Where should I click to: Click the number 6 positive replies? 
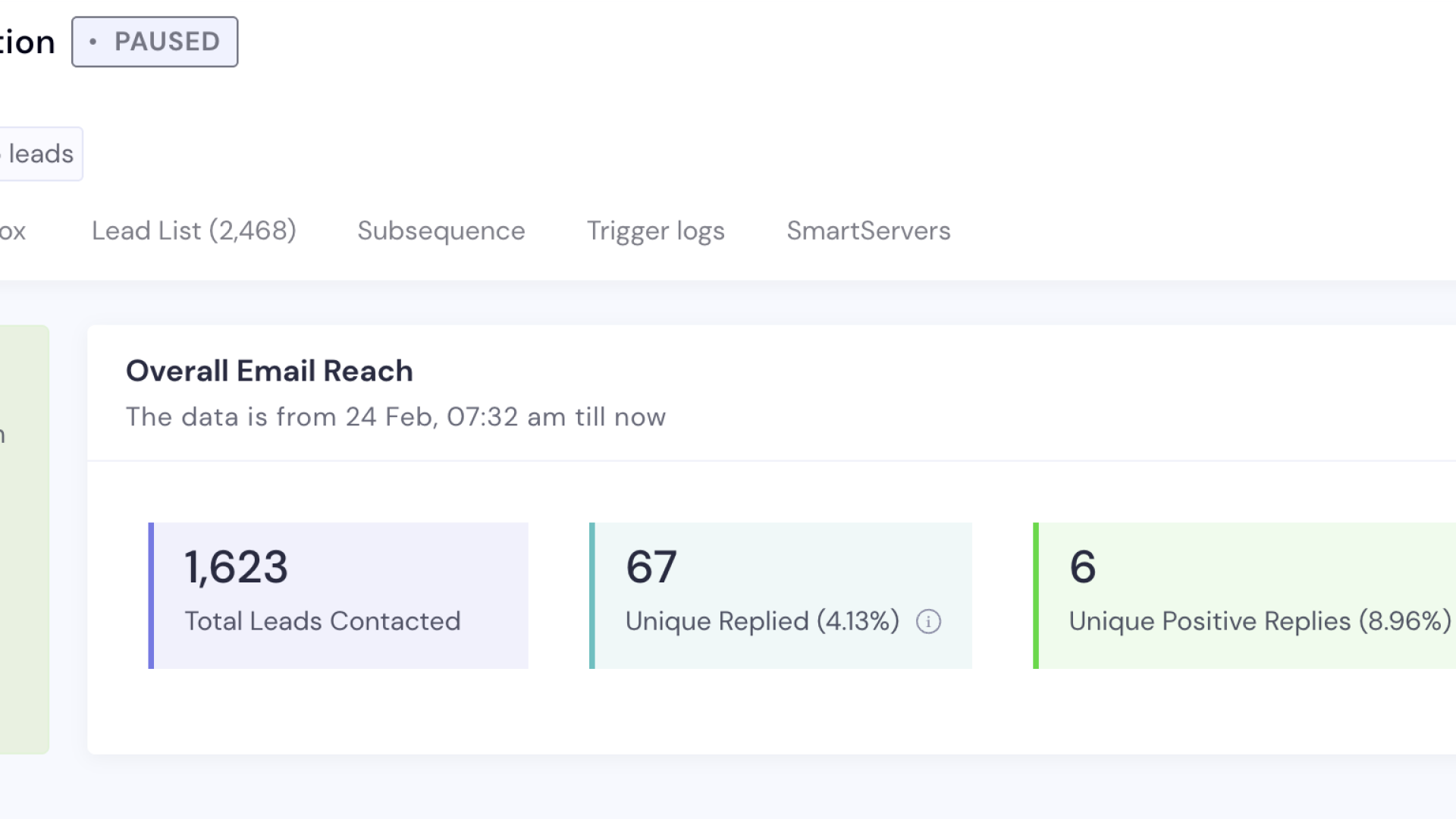1082,567
